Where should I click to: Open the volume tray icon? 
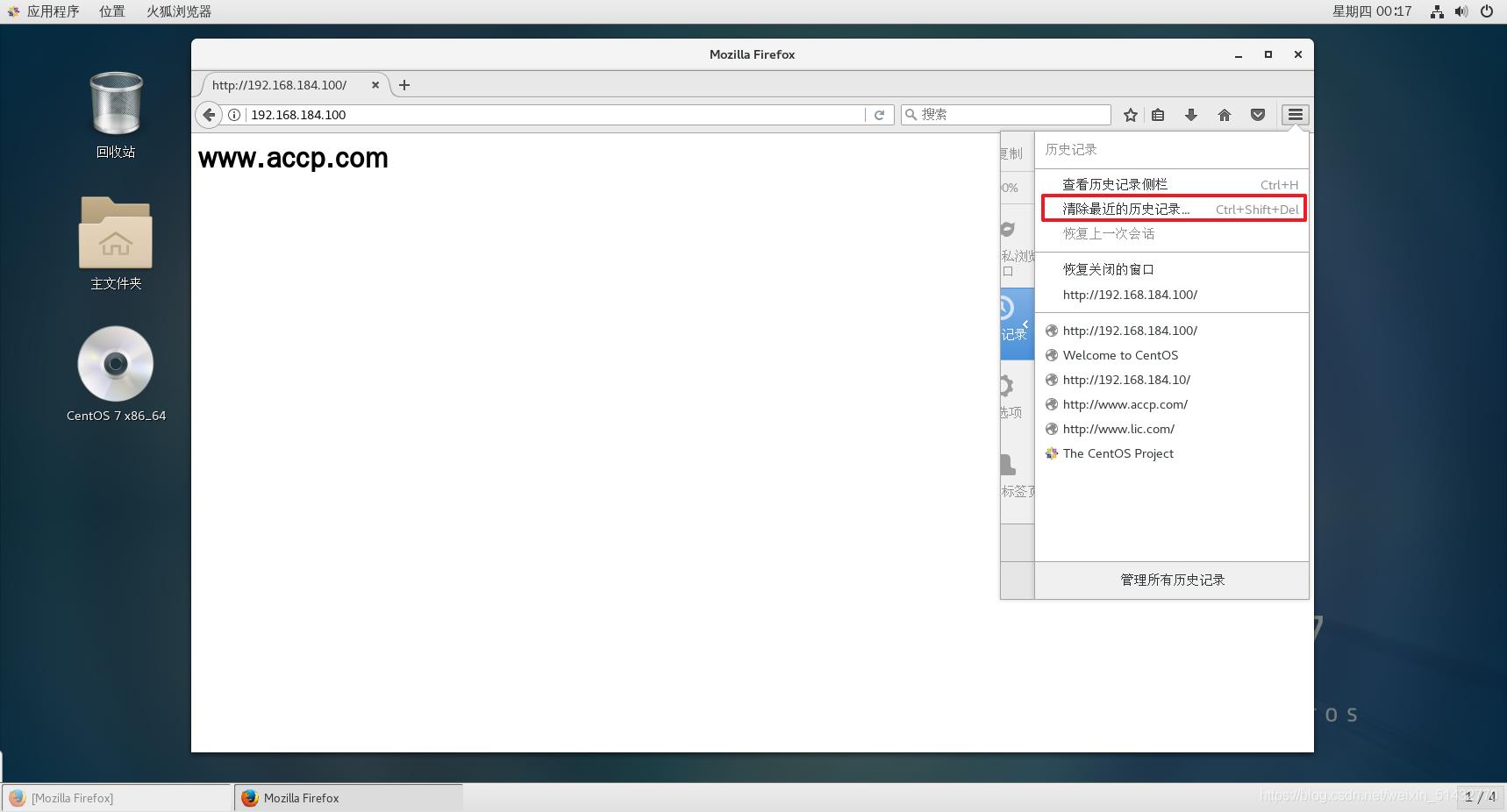click(x=1461, y=11)
